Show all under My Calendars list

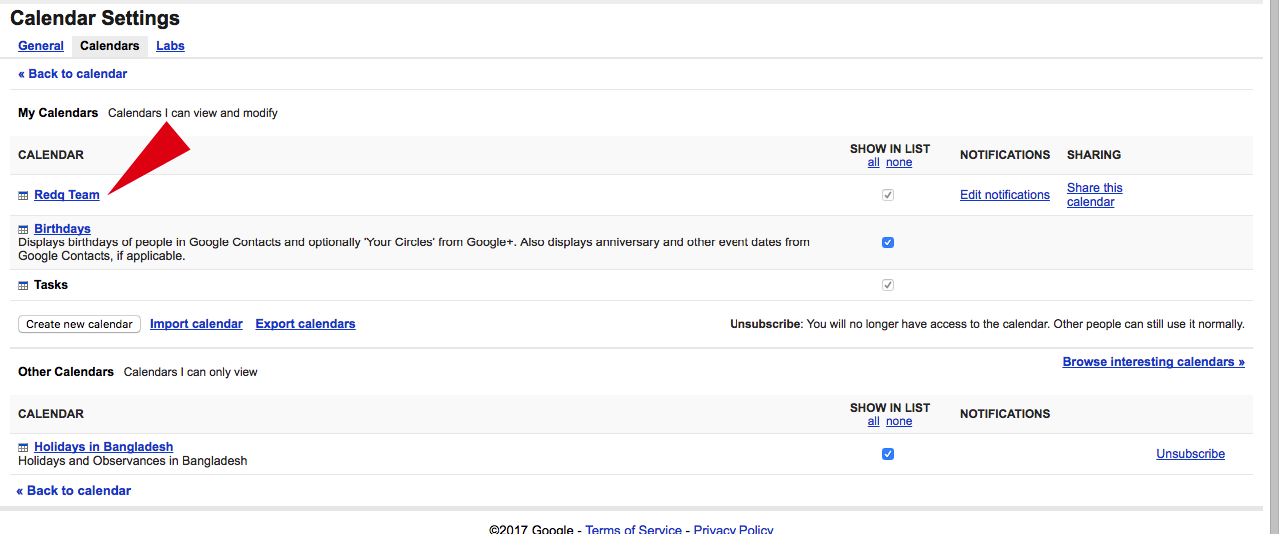tap(873, 163)
